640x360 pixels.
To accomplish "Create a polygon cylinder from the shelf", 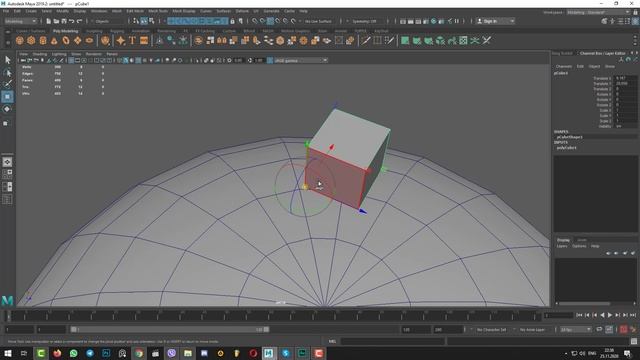I will (x=43, y=40).
